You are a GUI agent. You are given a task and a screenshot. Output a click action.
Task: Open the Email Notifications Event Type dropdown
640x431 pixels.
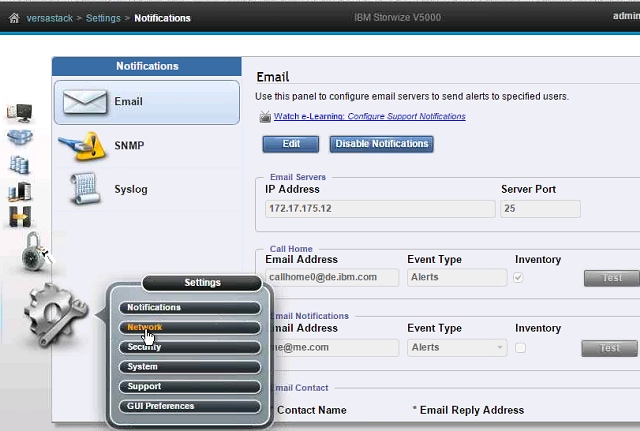[x=457, y=348]
